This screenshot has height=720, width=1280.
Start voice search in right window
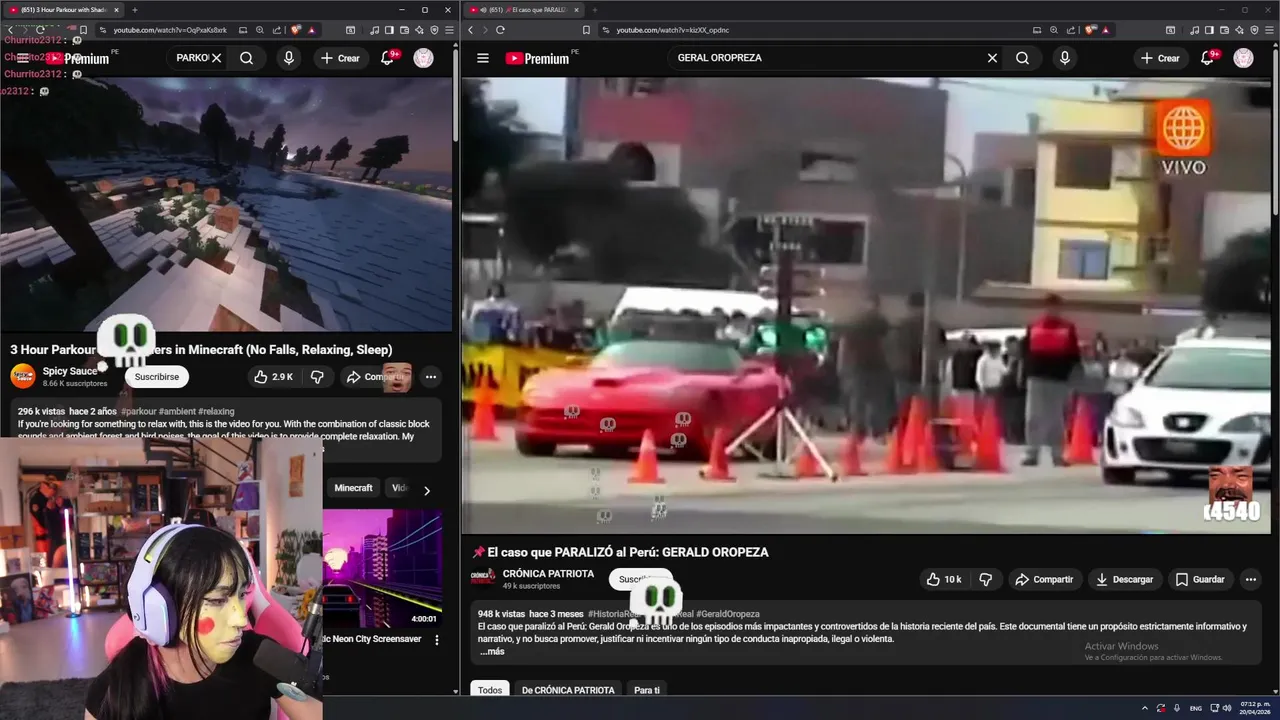(1064, 58)
